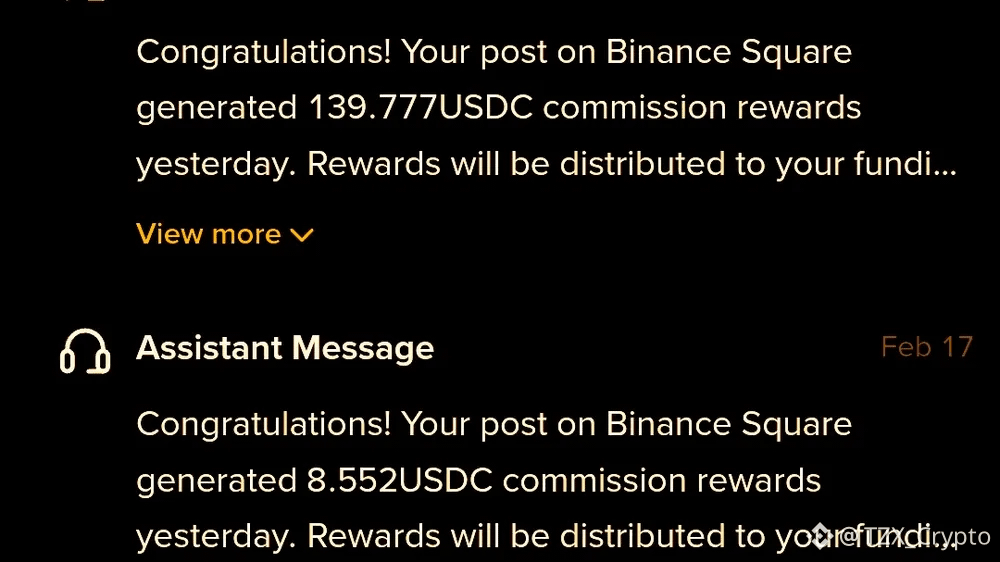Click the truncated ellipsis after "fundi"
This screenshot has height=562, width=1000.
click(x=945, y=165)
